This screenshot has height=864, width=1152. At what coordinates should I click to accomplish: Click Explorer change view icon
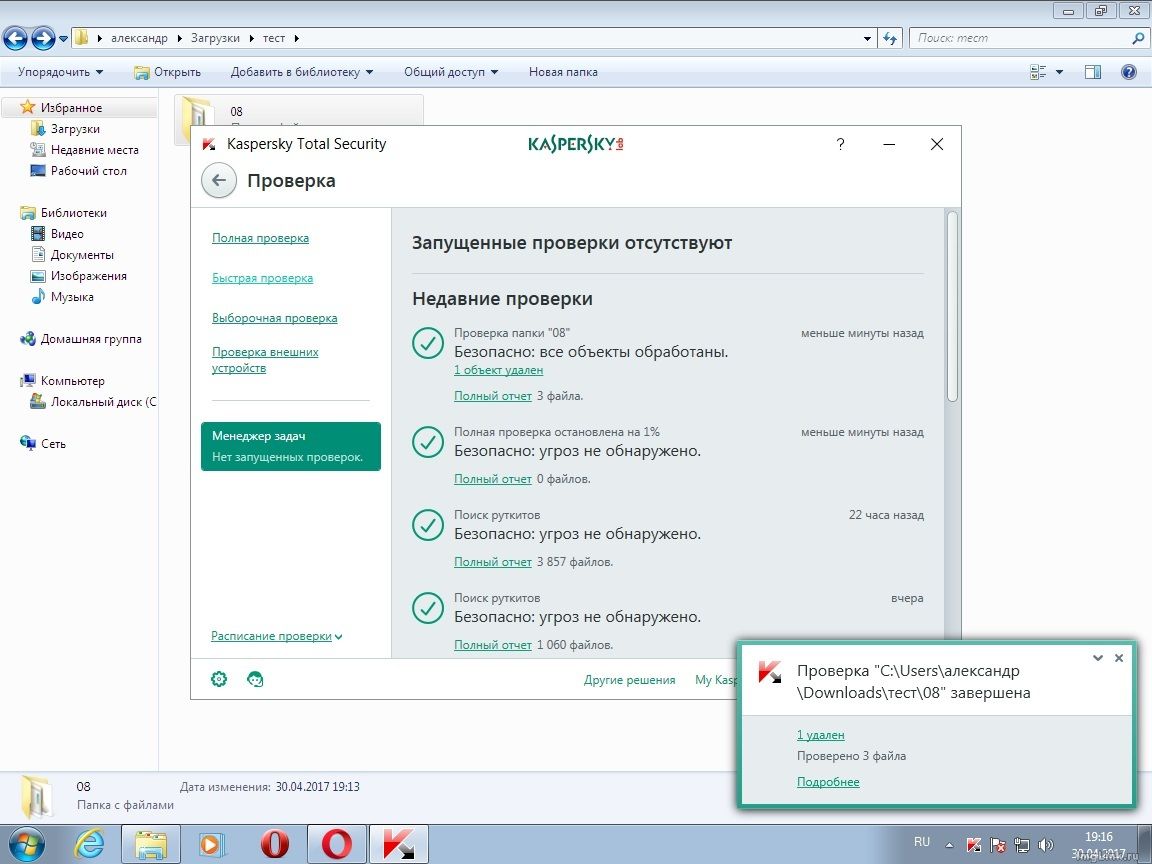coord(1038,72)
